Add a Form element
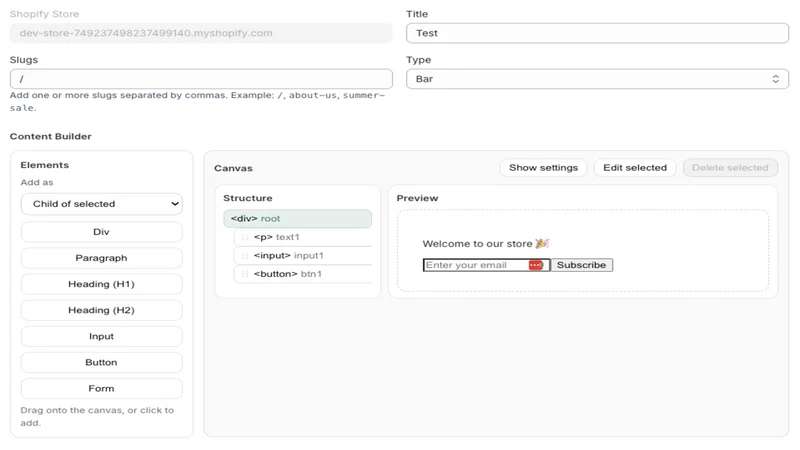The height and width of the screenshot is (450, 800). pyautogui.click(x=102, y=389)
